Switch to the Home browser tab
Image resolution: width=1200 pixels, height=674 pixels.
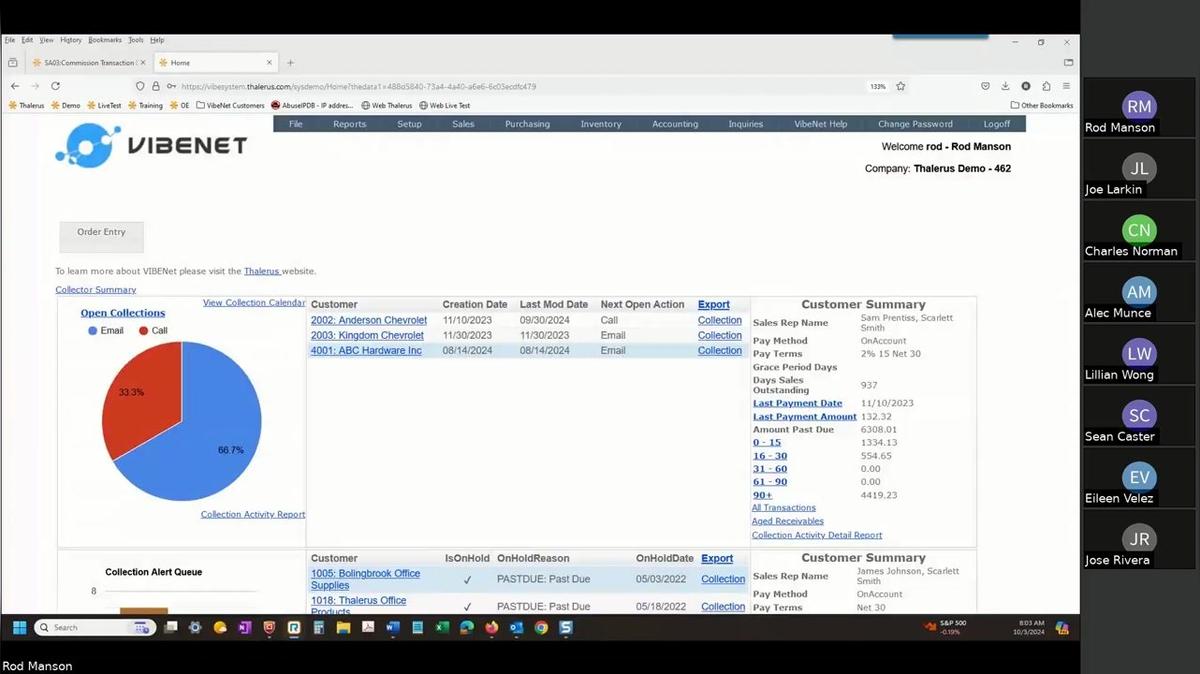coord(200,63)
